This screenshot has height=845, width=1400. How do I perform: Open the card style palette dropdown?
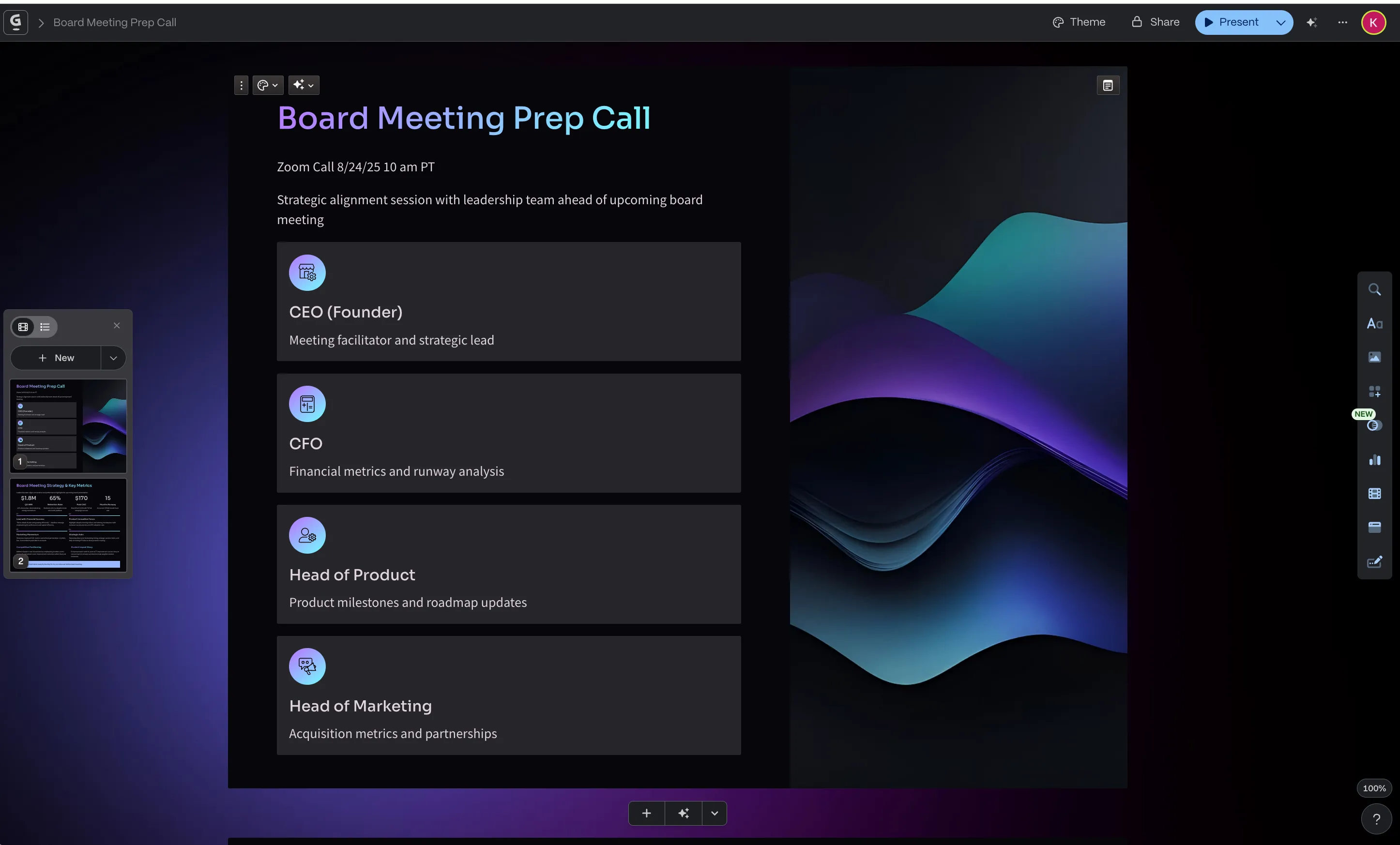coord(268,85)
